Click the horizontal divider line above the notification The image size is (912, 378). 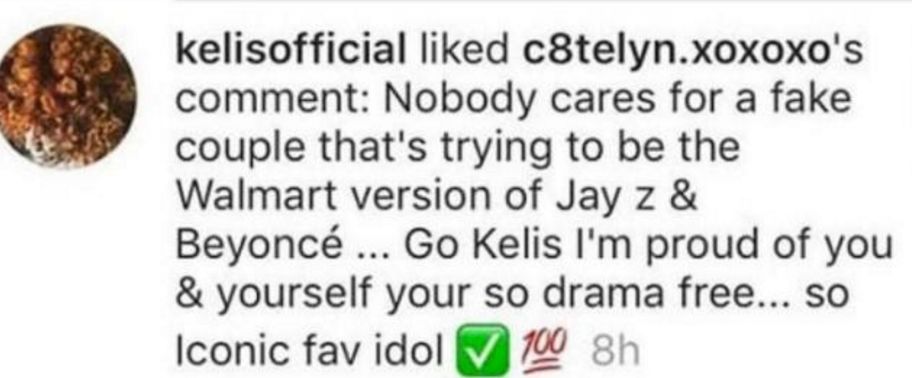point(543,2)
